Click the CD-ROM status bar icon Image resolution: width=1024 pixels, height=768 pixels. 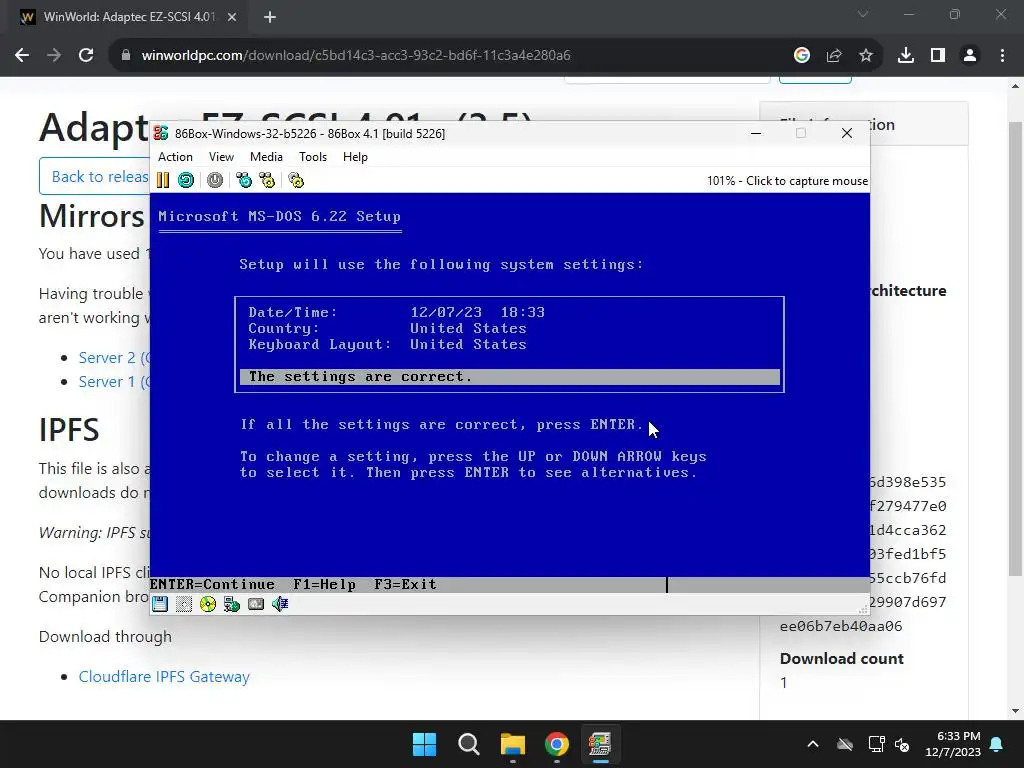click(208, 604)
